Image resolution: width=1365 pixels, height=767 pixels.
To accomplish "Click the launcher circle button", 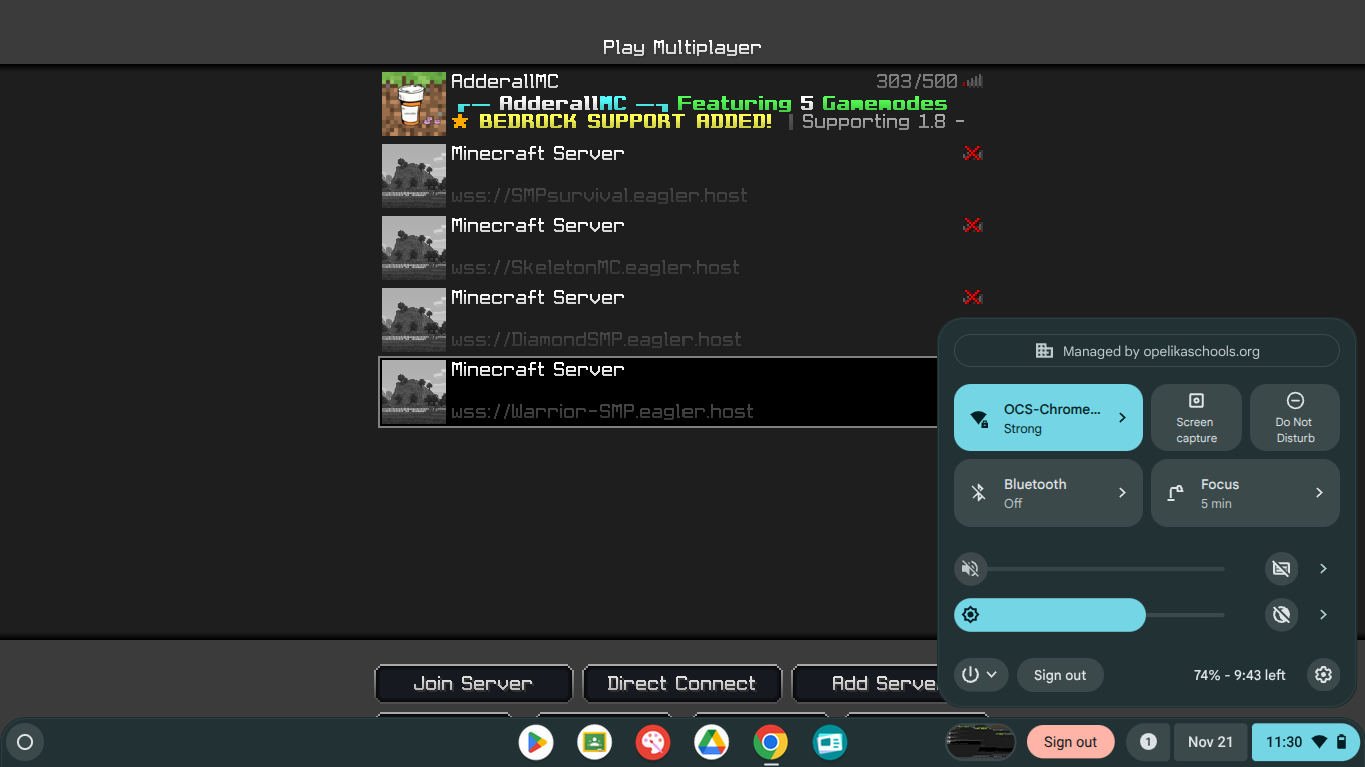I will [x=26, y=742].
